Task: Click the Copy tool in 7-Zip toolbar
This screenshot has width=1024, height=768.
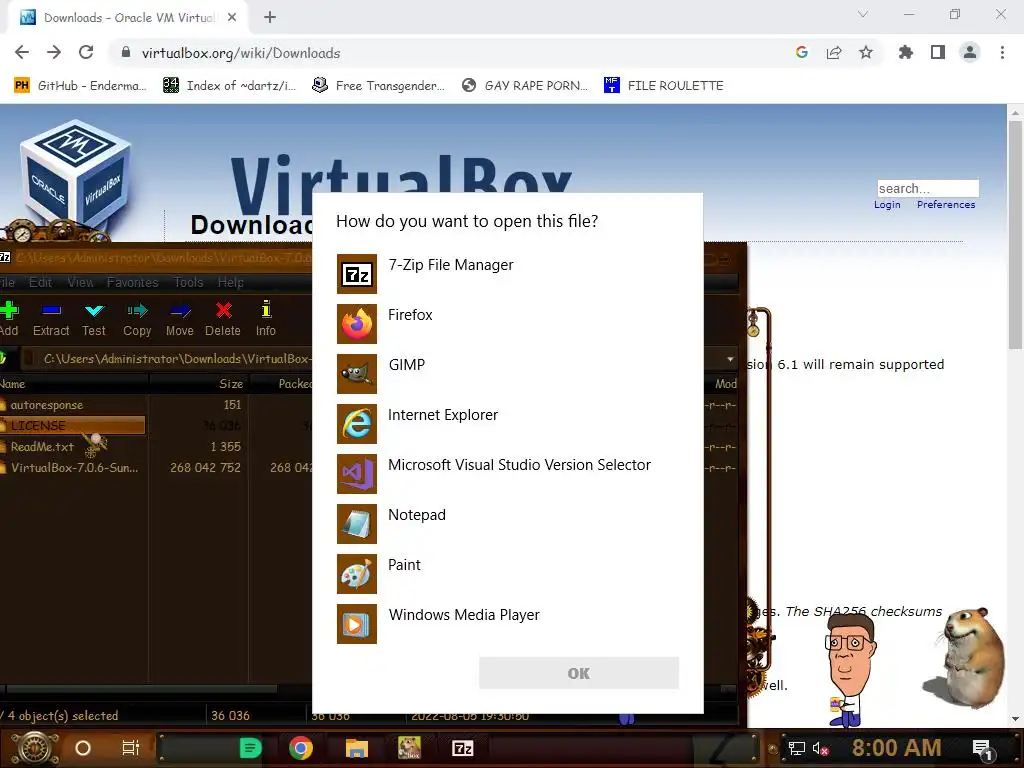Action: point(137,319)
